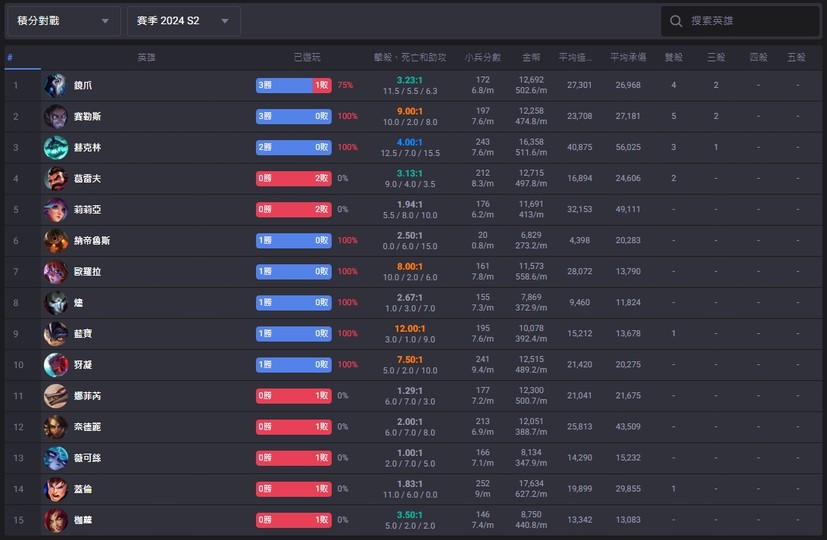Open the 莉莉亞 champion avatar
The width and height of the screenshot is (827, 540).
click(x=56, y=210)
